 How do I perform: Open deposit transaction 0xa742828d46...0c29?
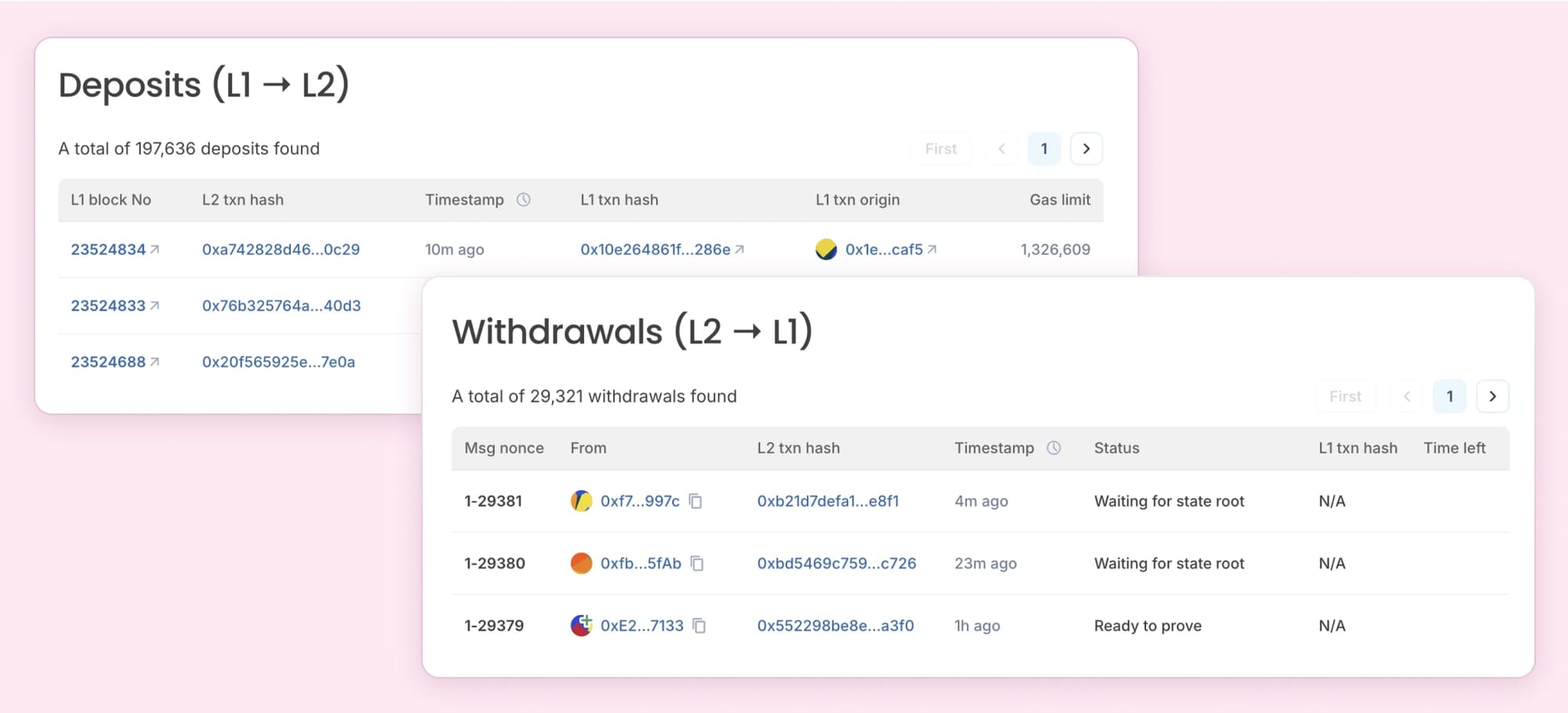280,249
